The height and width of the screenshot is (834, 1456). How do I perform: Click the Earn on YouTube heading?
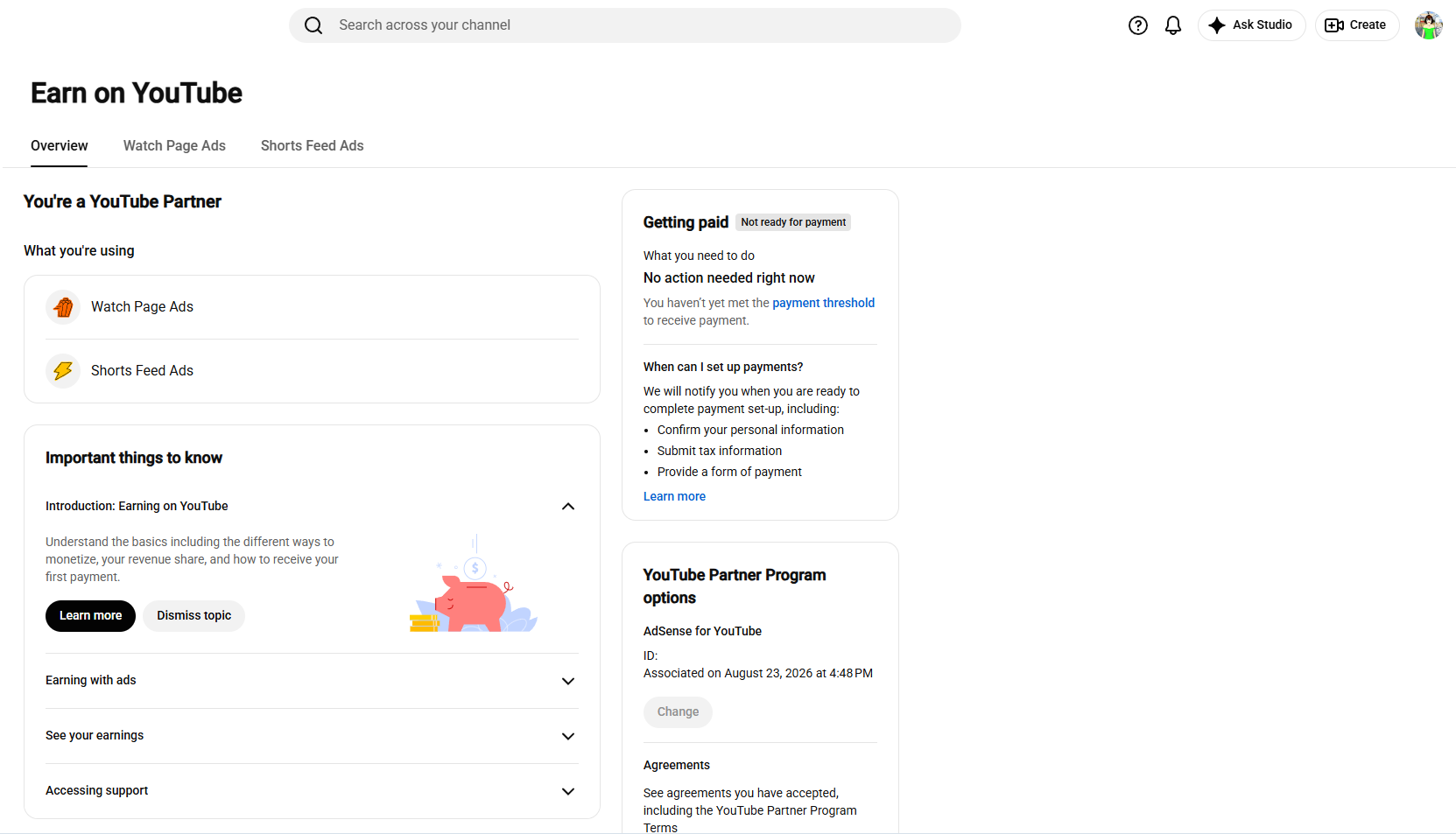[137, 93]
